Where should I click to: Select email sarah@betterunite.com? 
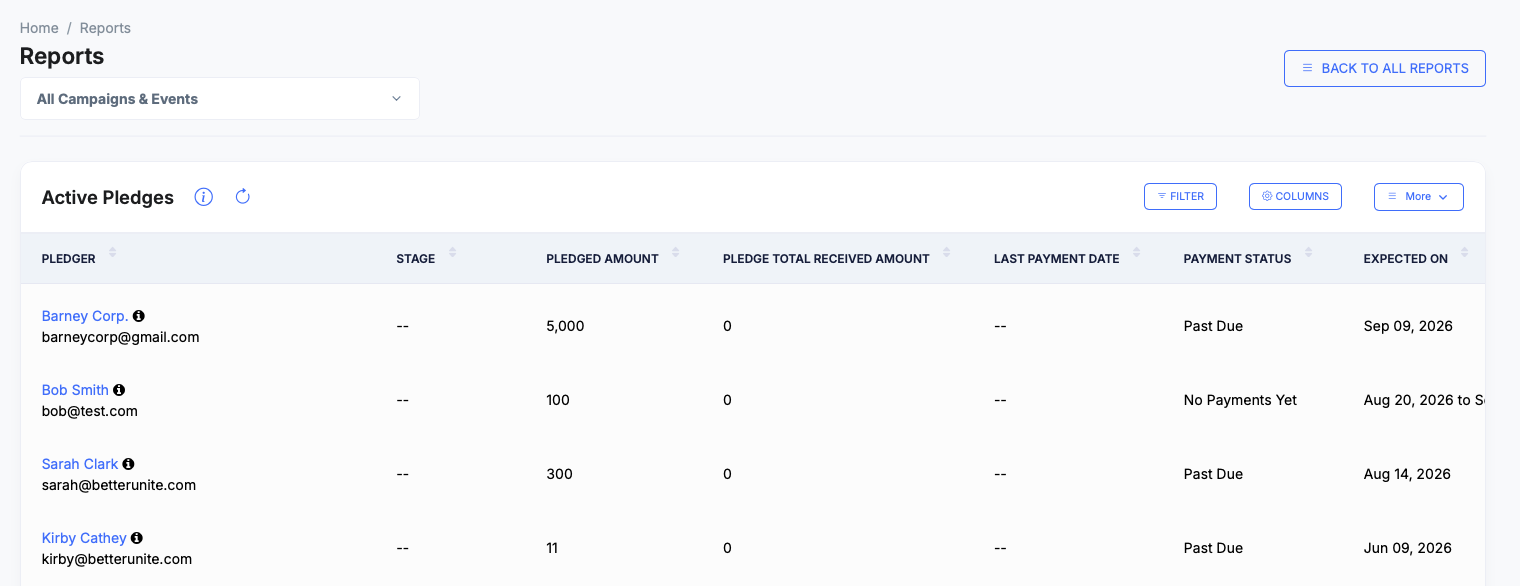click(x=119, y=485)
